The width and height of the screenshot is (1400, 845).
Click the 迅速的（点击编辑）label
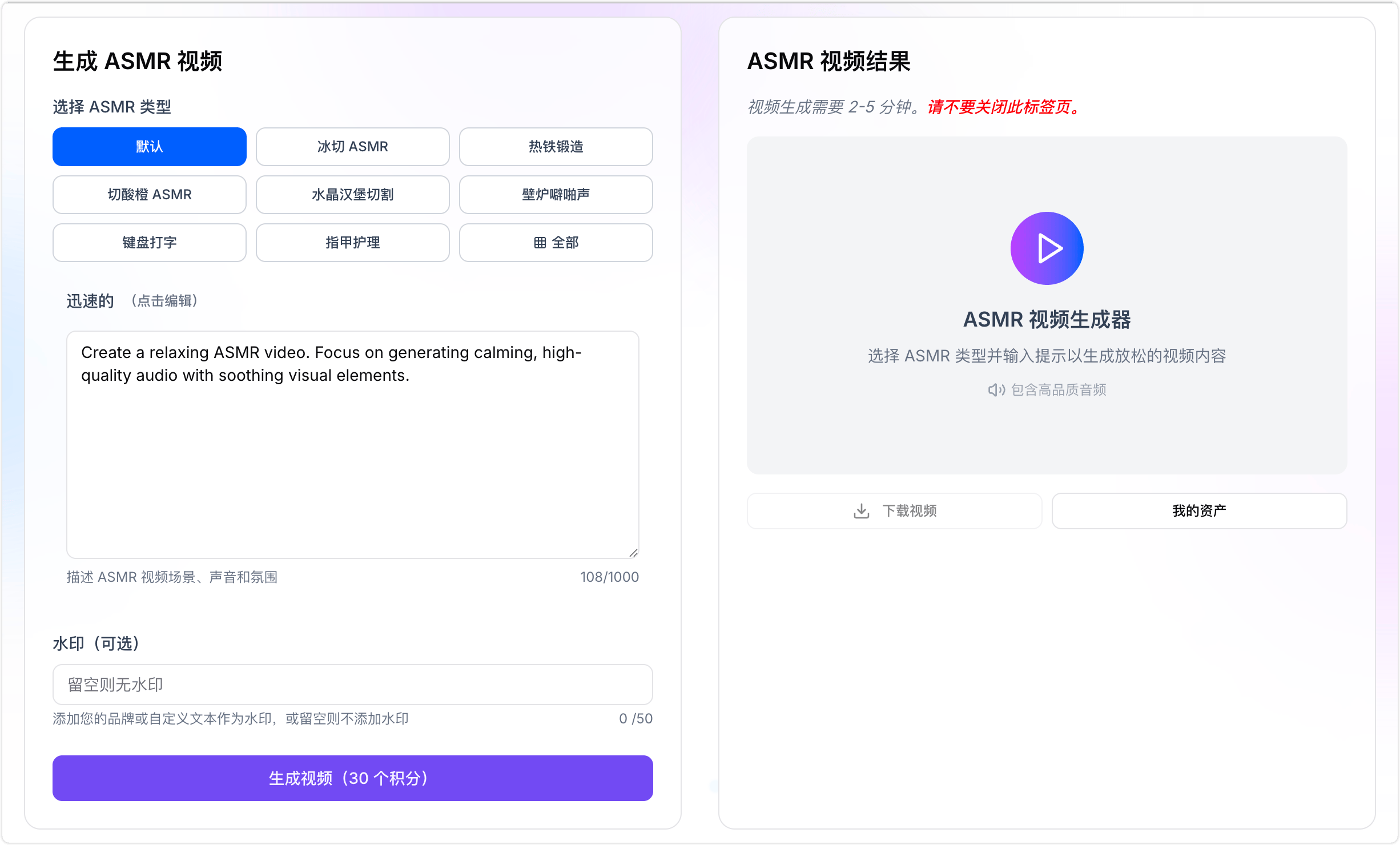coord(132,301)
